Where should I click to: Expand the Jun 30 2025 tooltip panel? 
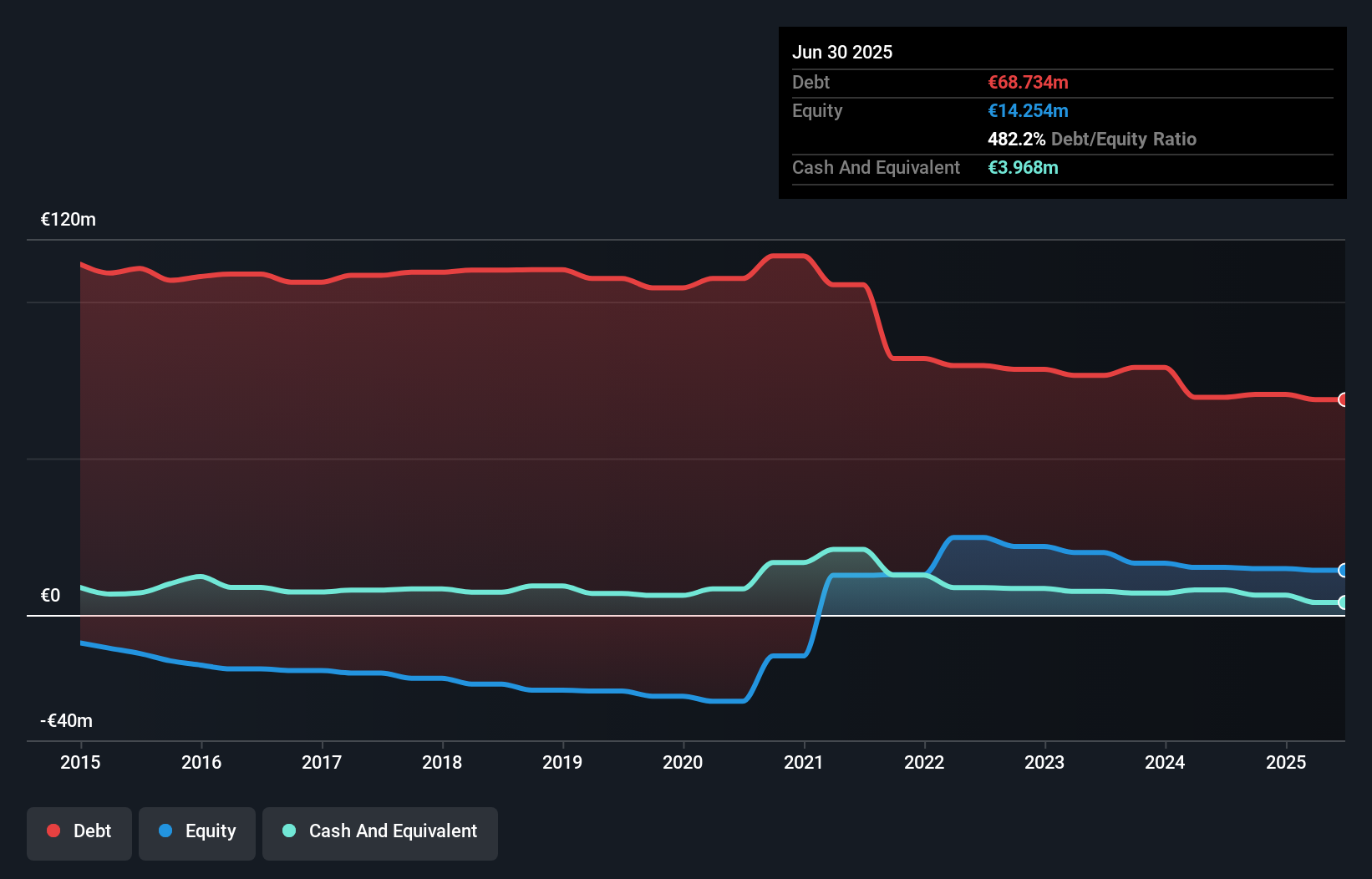tap(842, 52)
